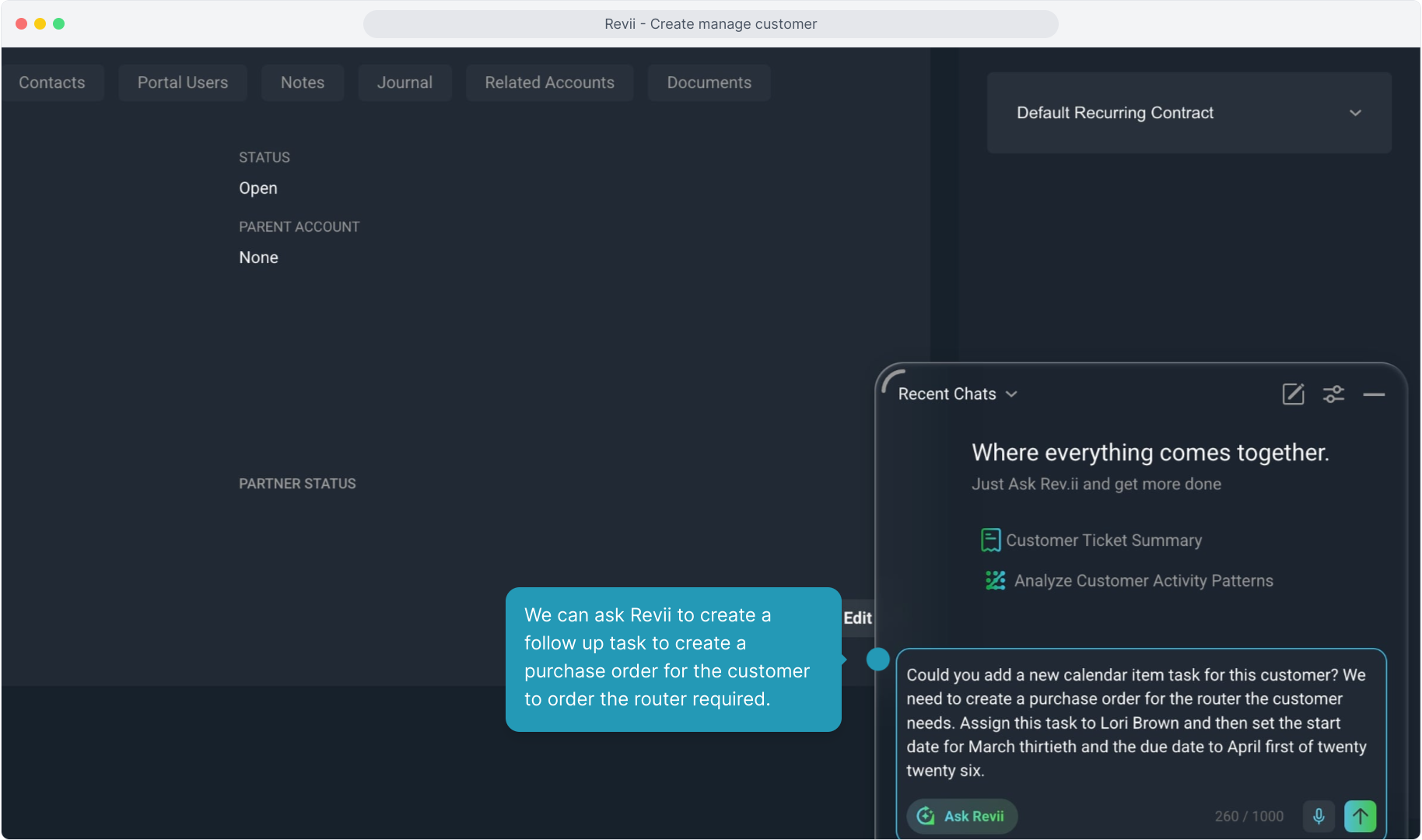Click the blue tooltip hotspot dot
This screenshot has width=1422, height=840.
[877, 660]
